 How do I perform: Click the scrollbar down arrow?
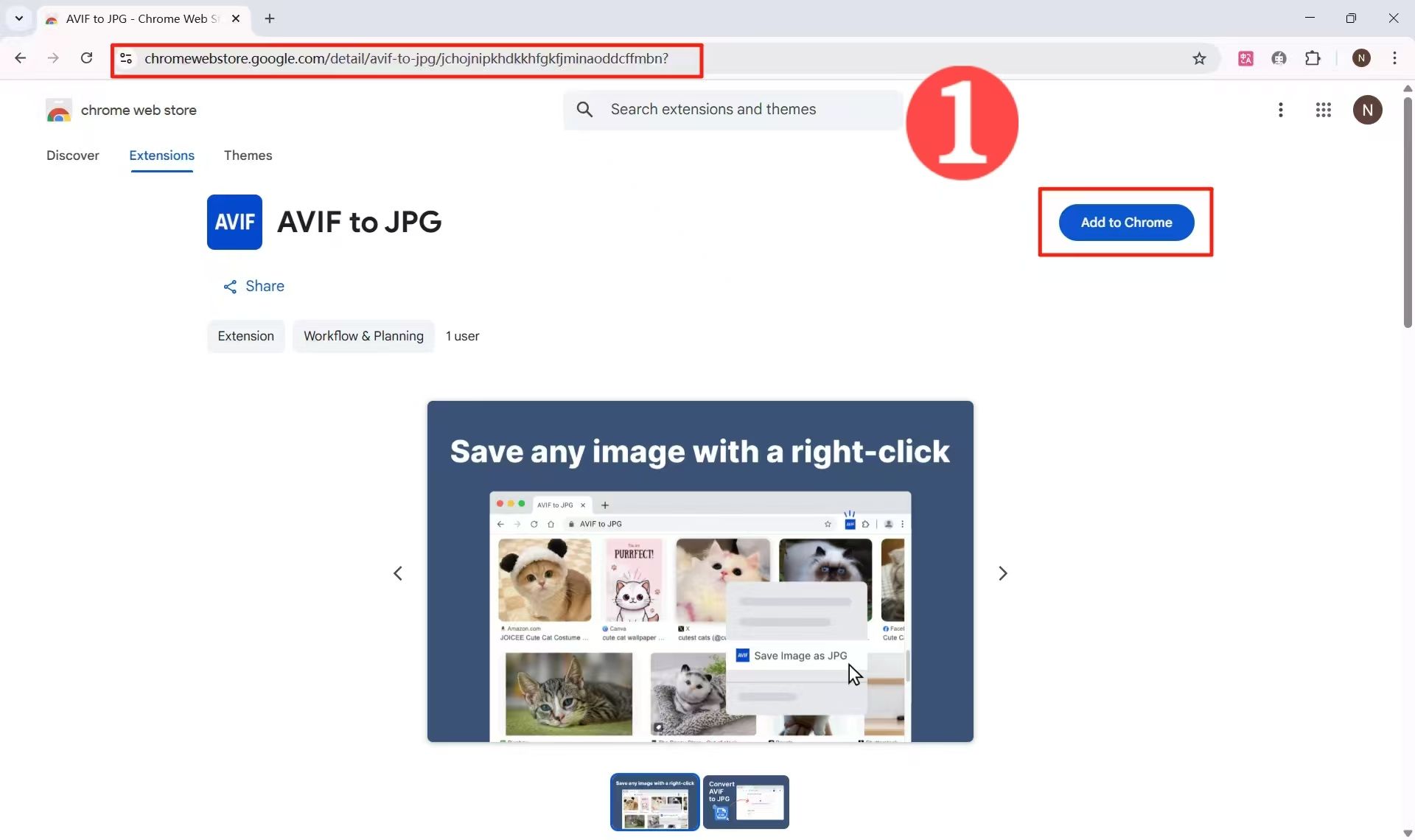click(1407, 833)
